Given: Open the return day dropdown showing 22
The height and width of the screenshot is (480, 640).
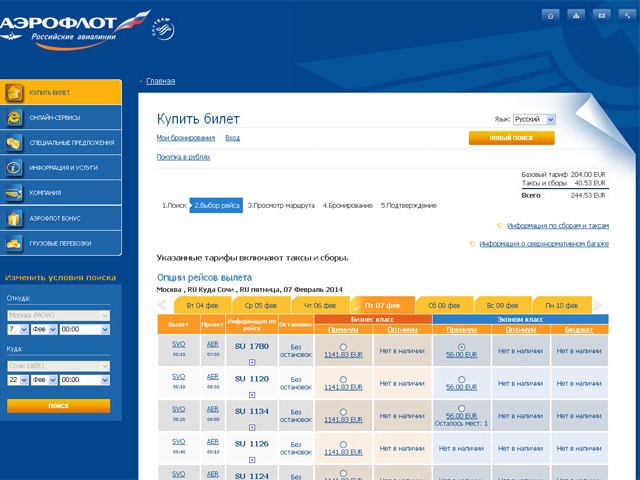Looking at the screenshot, I should pyautogui.click(x=17, y=380).
